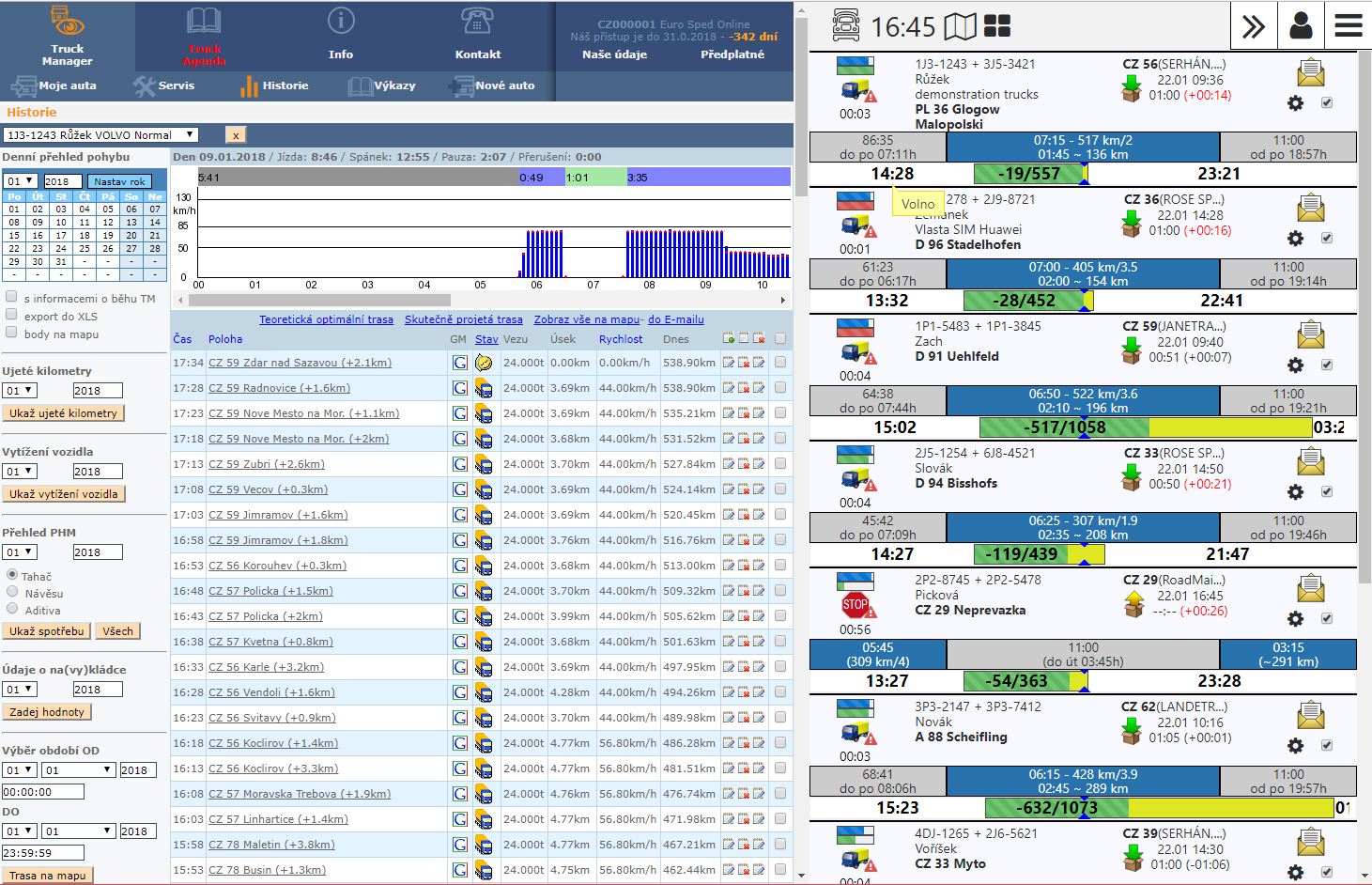Open the Truck Agenda section

click(204, 36)
